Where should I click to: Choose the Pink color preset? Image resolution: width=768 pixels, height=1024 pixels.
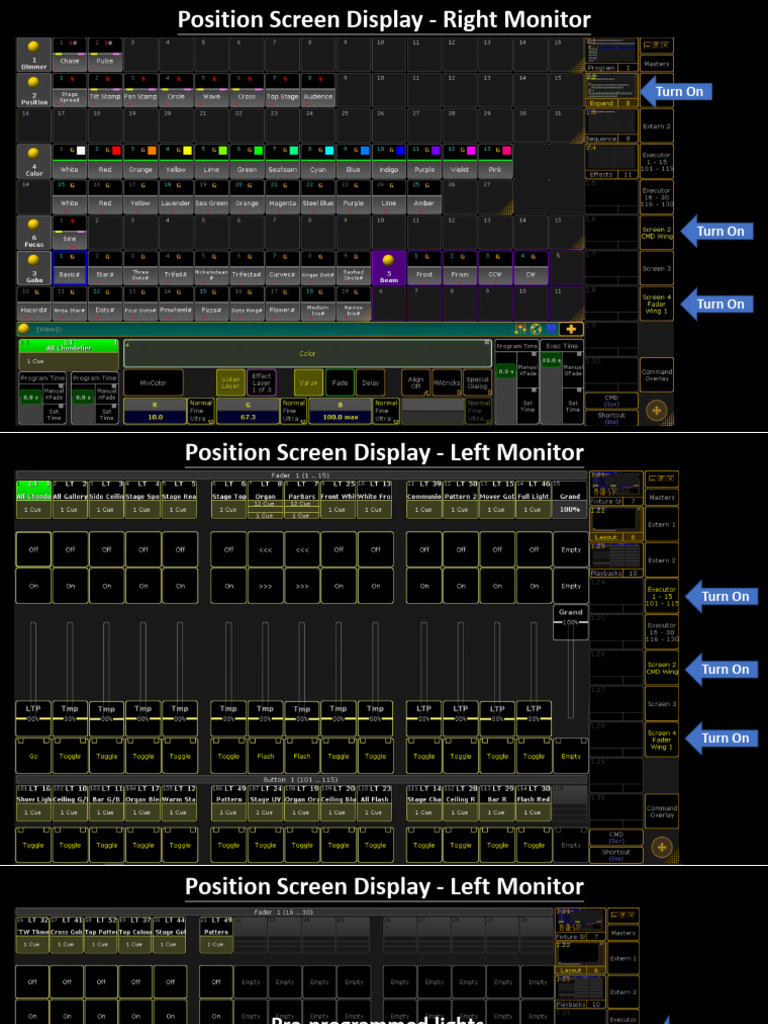point(495,162)
